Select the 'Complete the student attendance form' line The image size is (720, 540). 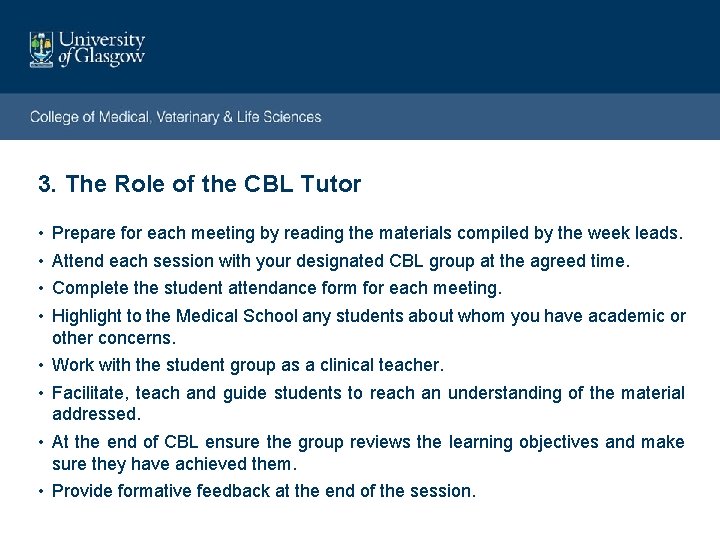tap(277, 288)
